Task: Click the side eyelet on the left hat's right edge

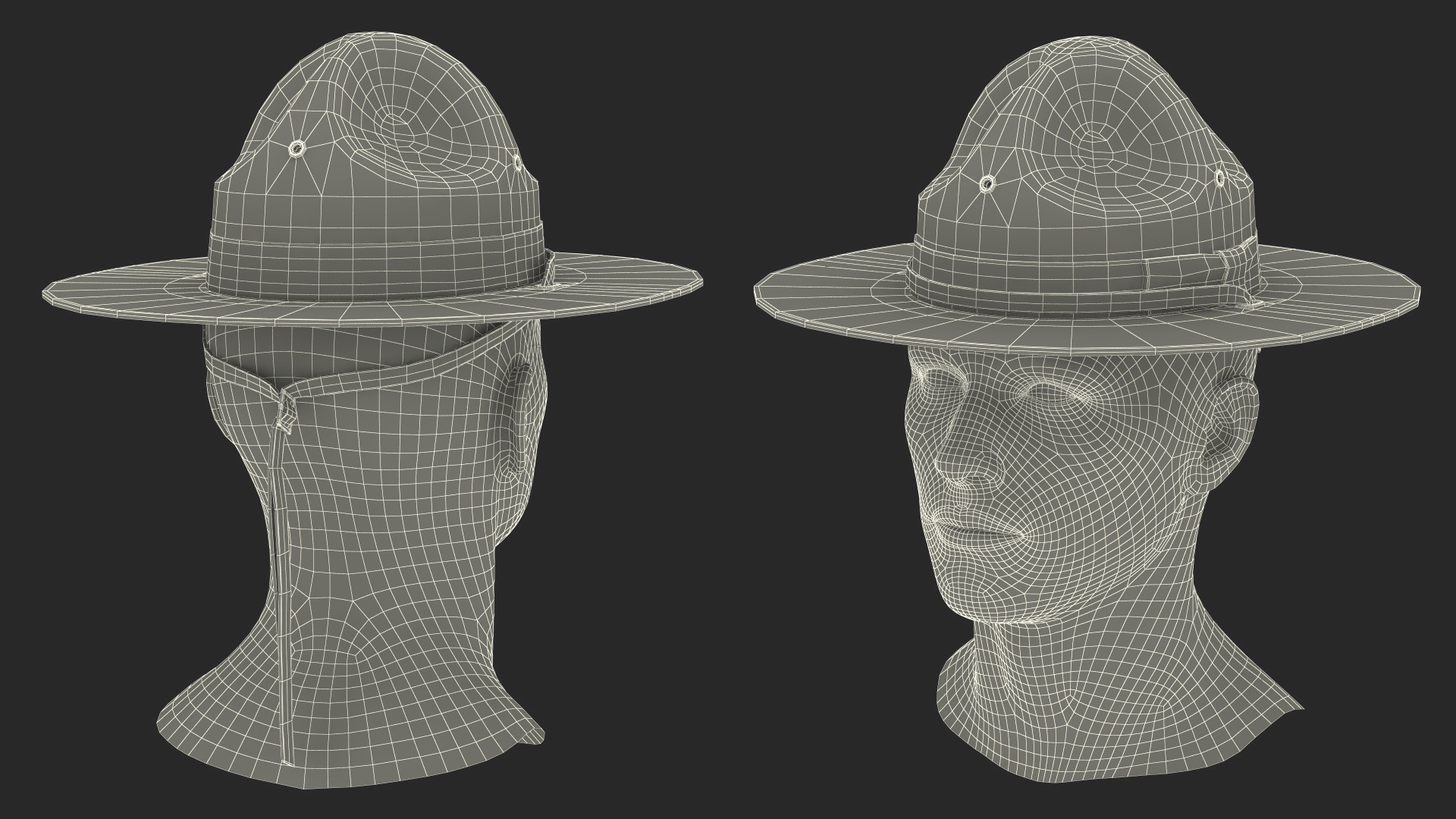Action: tap(519, 162)
